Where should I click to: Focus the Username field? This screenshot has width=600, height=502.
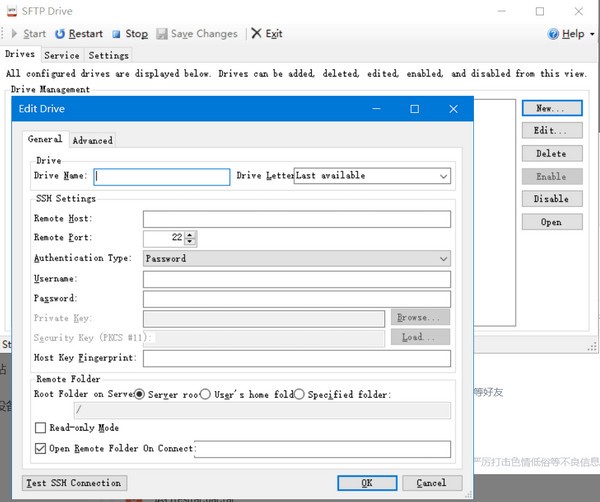(297, 279)
